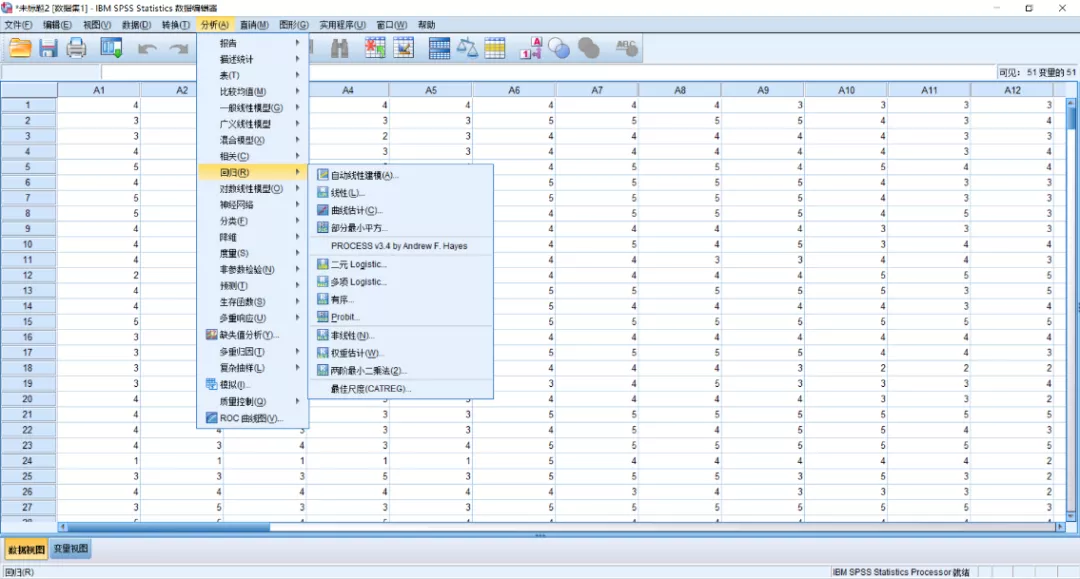1080x579 pixels.
Task: Click the Open file folder icon
Action: (x=20, y=48)
